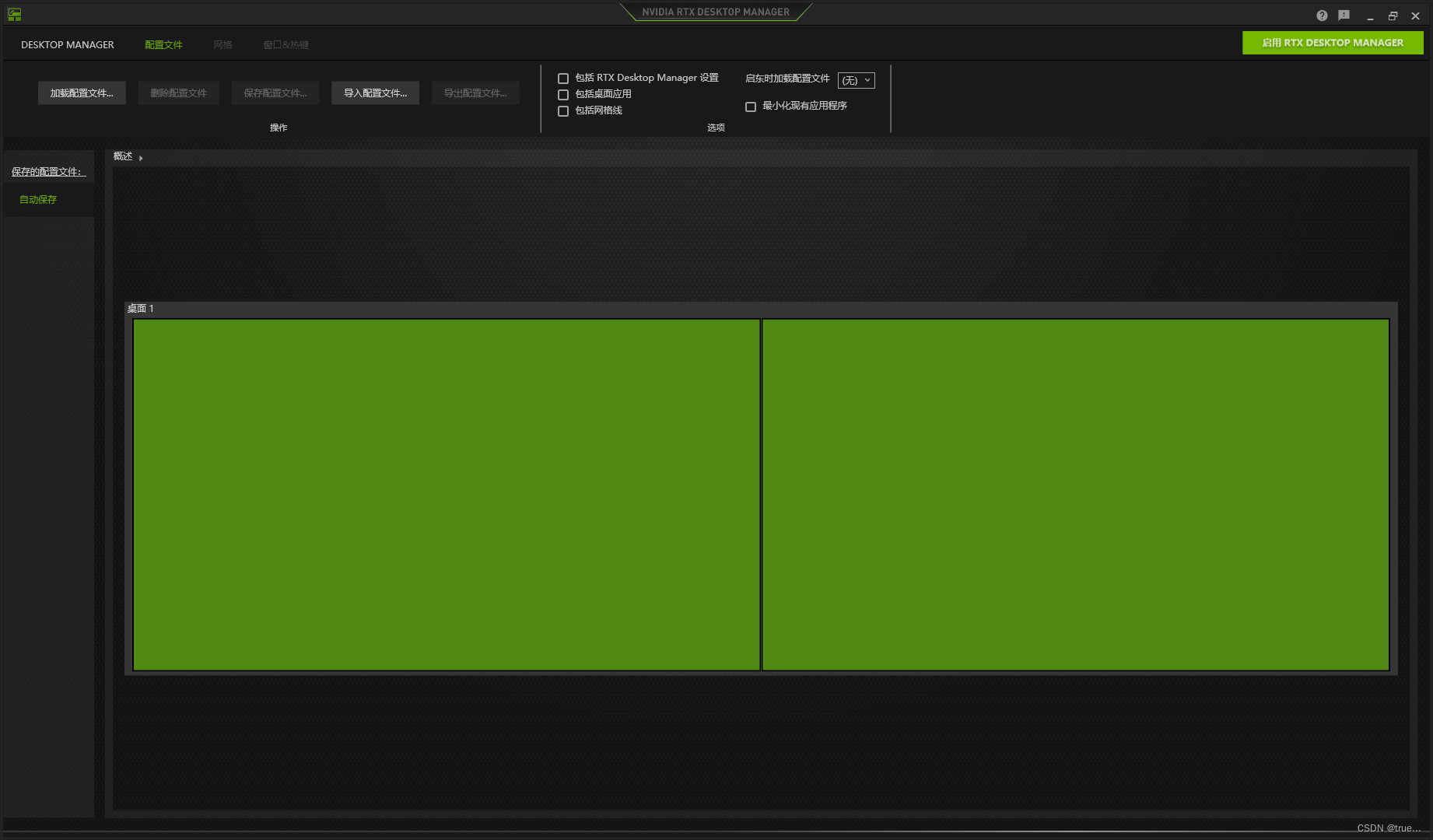Open the feedback icon in title bar
Image resolution: width=1433 pixels, height=840 pixels.
tap(1344, 16)
